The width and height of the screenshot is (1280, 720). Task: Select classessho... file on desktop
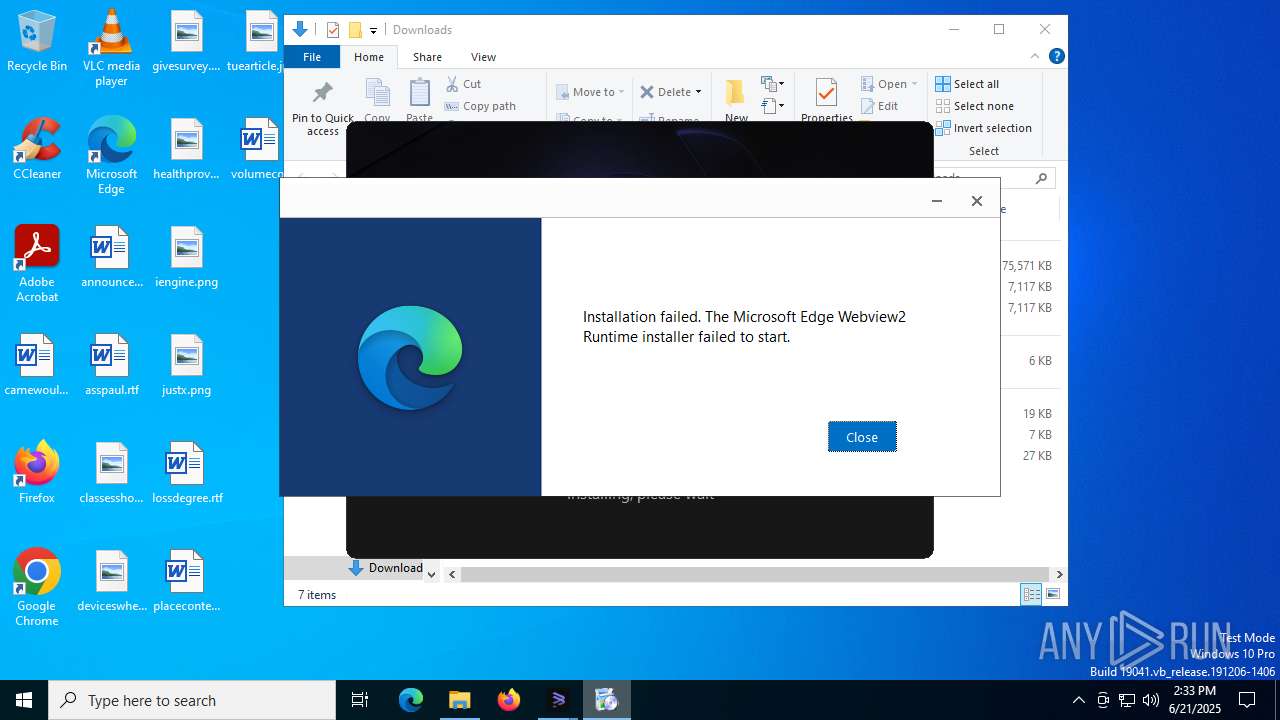(111, 473)
